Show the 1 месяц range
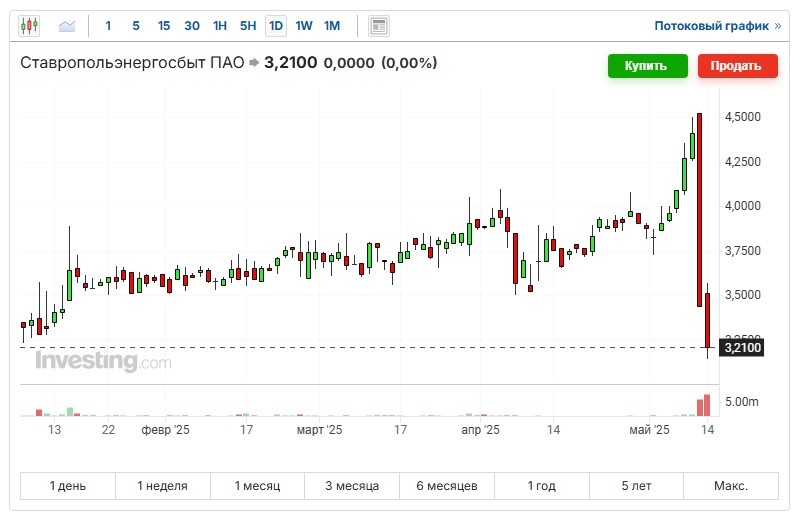 click(x=257, y=485)
